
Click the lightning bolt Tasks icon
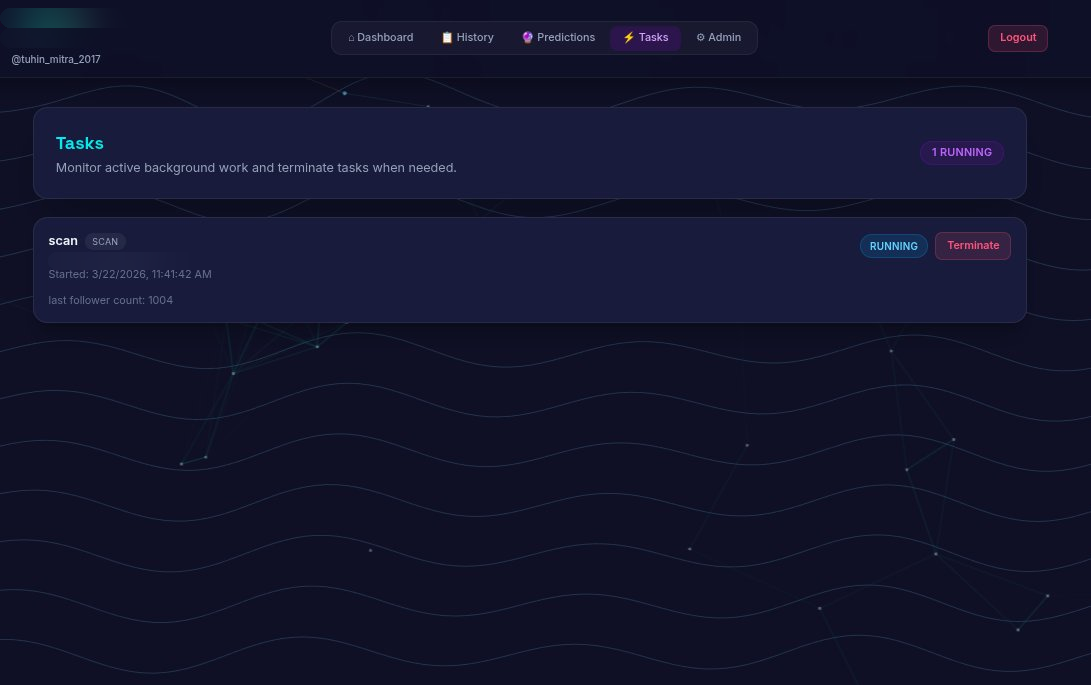[x=628, y=38]
